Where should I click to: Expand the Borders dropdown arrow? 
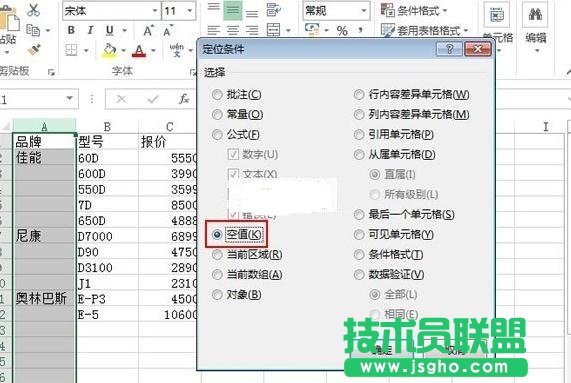[86, 50]
